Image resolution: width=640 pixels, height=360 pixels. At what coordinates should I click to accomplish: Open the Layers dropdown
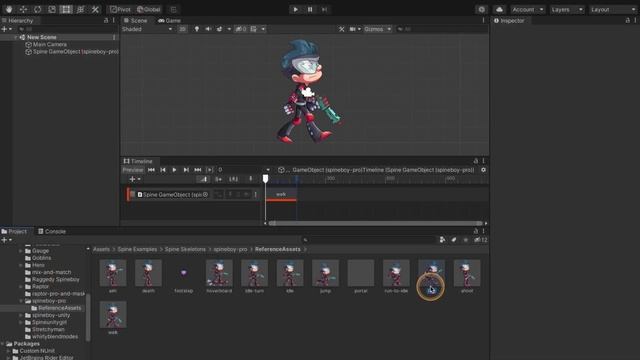tap(567, 9)
